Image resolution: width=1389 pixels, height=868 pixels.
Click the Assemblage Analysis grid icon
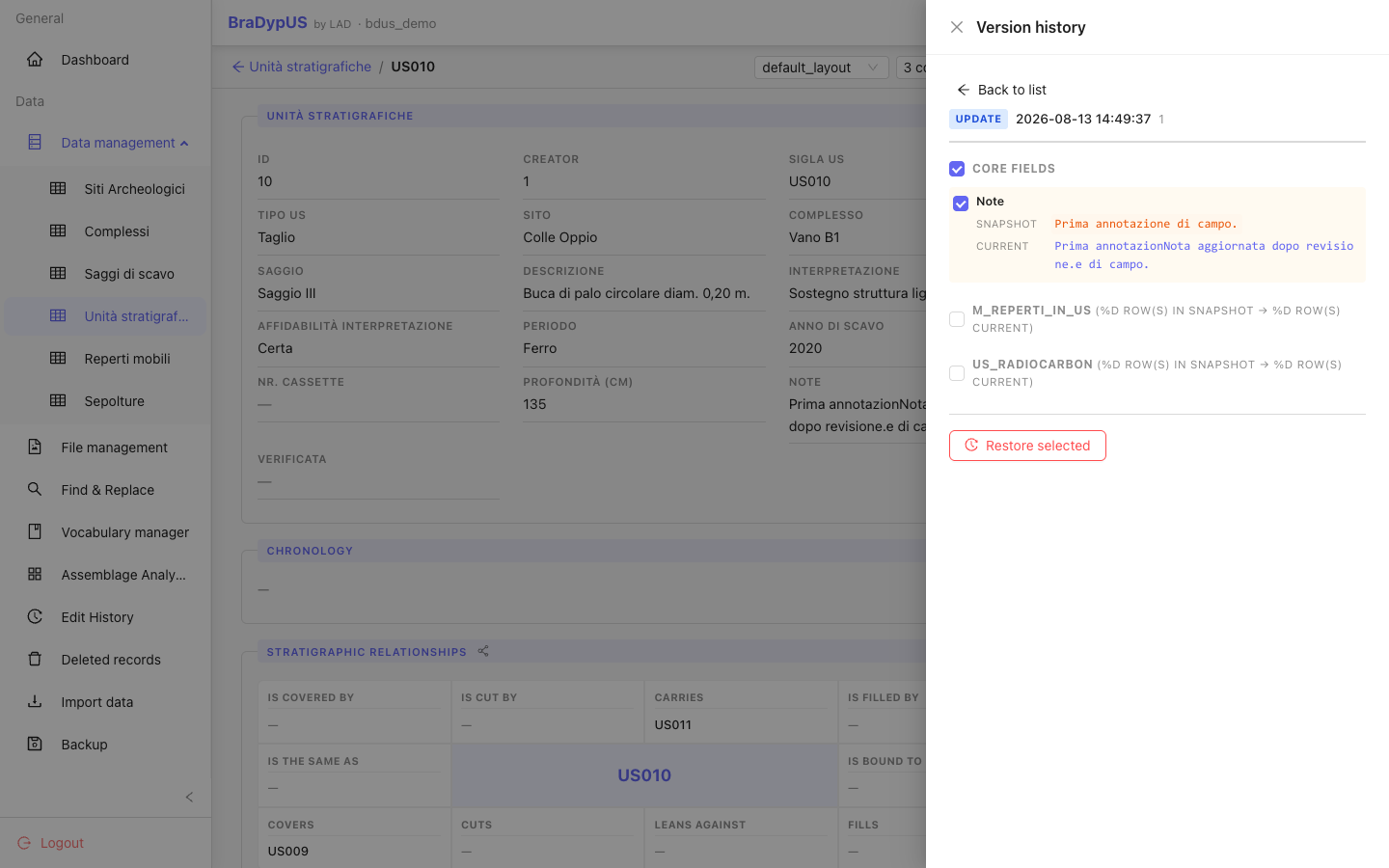click(x=35, y=574)
